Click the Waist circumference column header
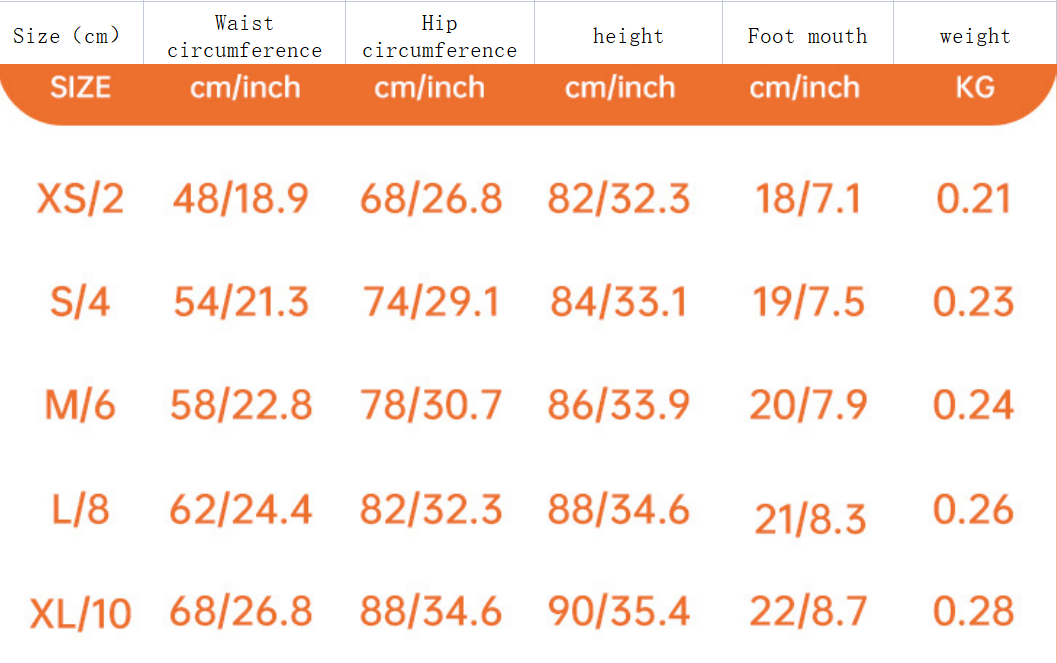The width and height of the screenshot is (1057, 663). coord(244,36)
